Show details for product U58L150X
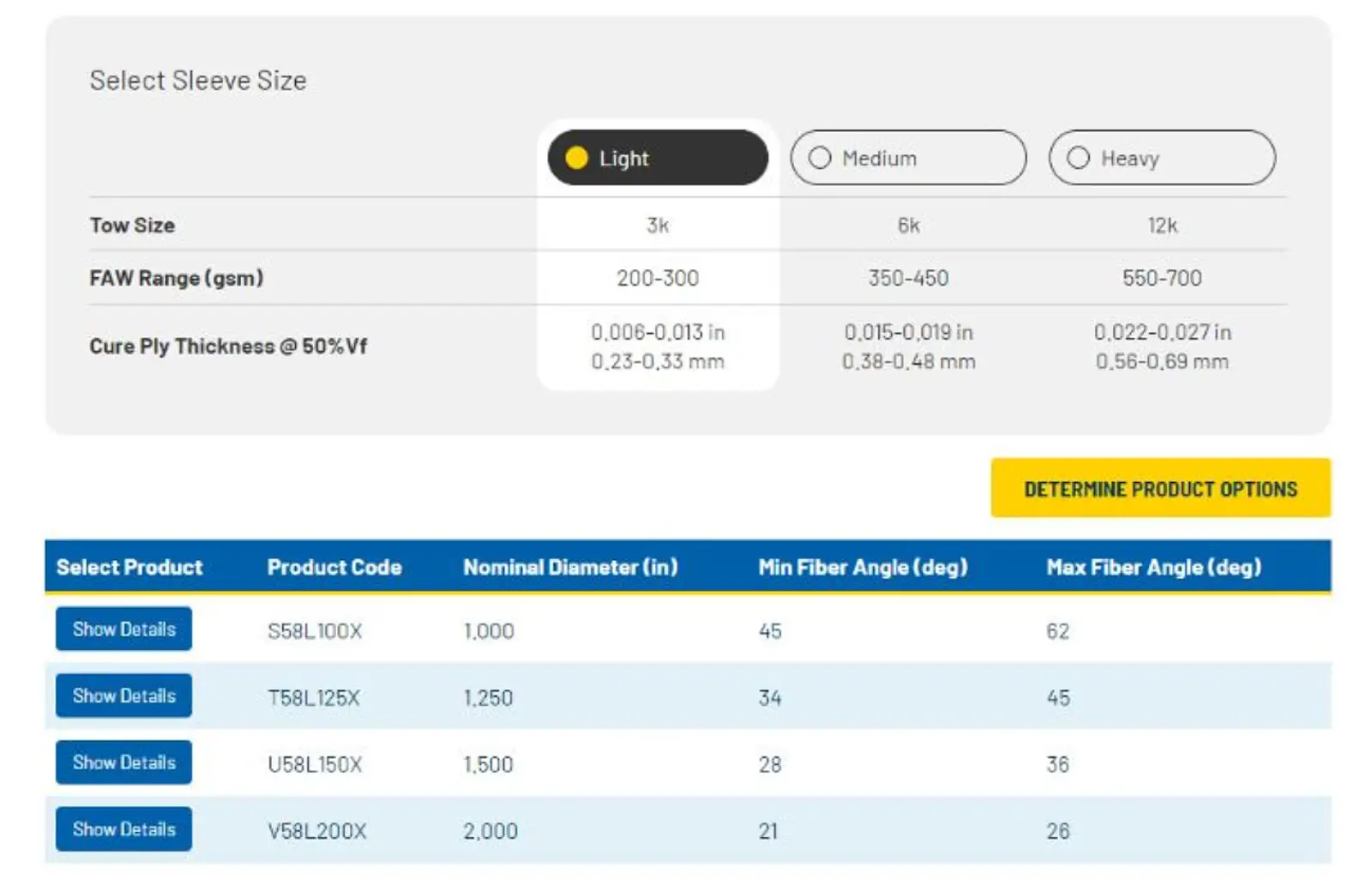This screenshot has width=1372, height=892. click(123, 762)
